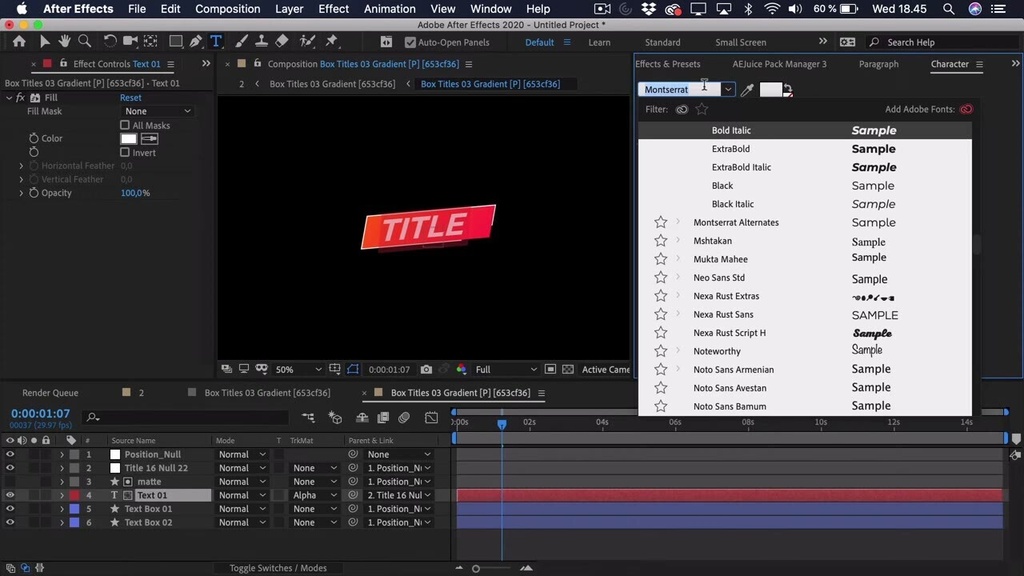1024x576 pixels.
Task: Select the Pen tool
Action: [195, 42]
